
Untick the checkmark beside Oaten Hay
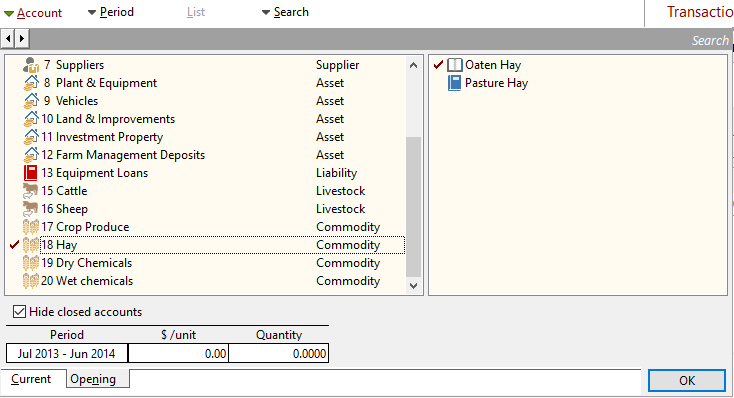pyautogui.click(x=438, y=65)
